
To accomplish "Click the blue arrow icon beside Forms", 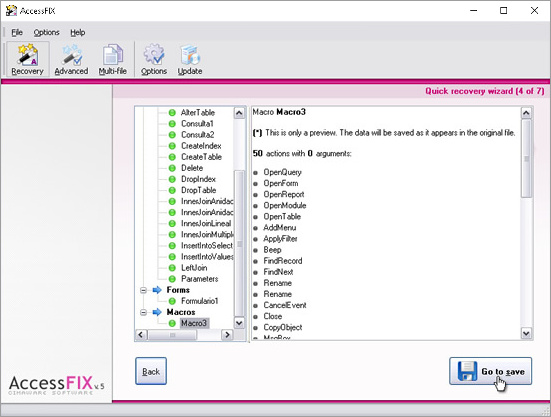I will click(x=157, y=290).
